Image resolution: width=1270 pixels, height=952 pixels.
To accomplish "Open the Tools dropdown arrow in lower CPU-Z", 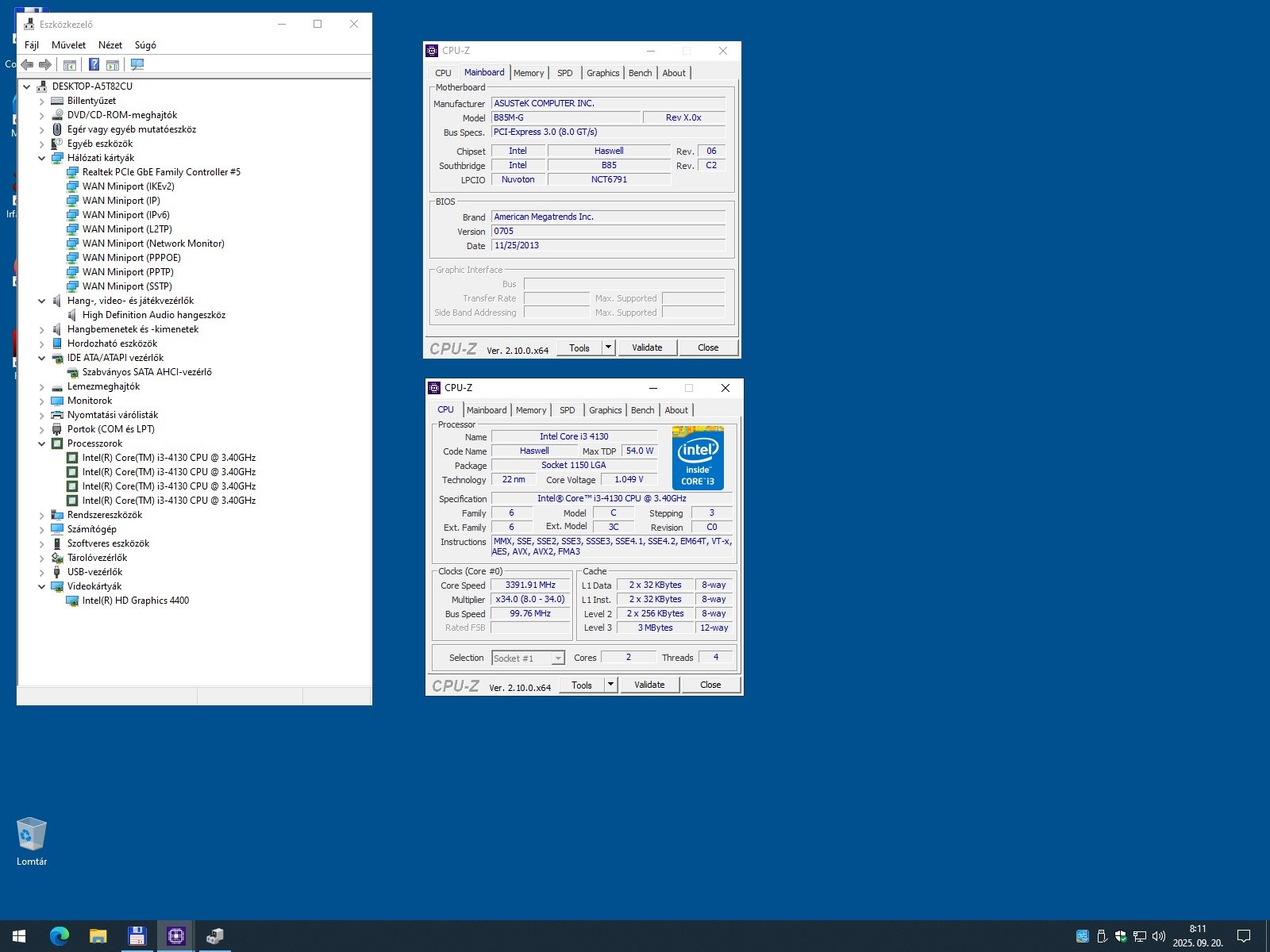I will (x=610, y=685).
